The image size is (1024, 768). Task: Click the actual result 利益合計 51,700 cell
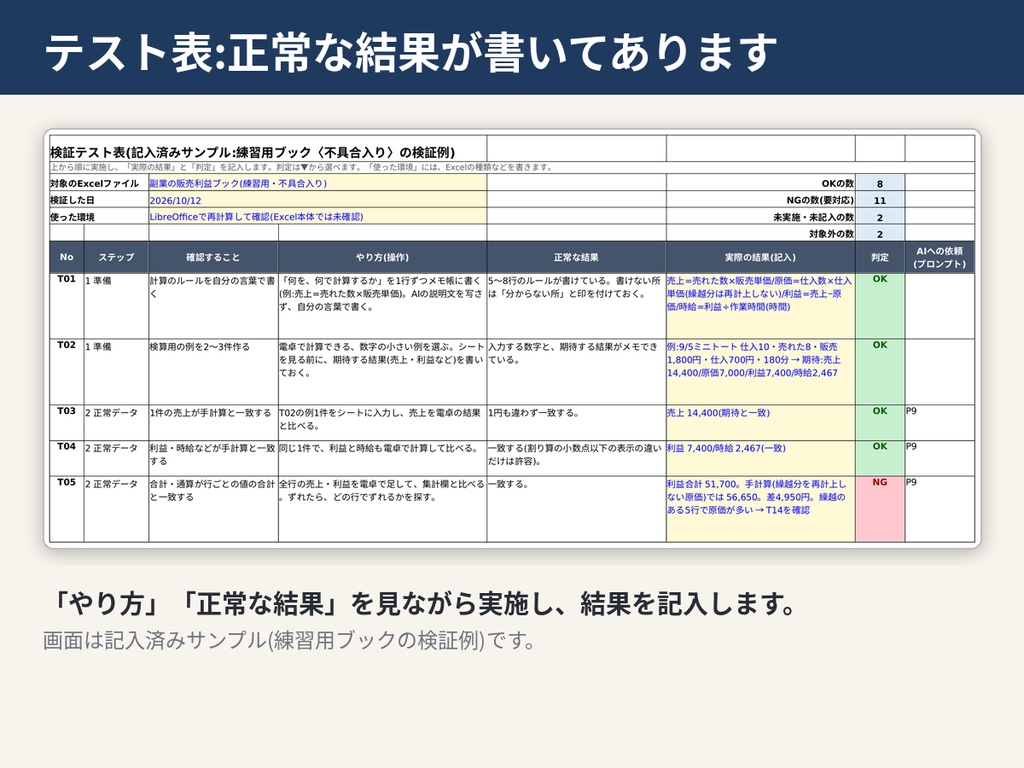pos(760,509)
